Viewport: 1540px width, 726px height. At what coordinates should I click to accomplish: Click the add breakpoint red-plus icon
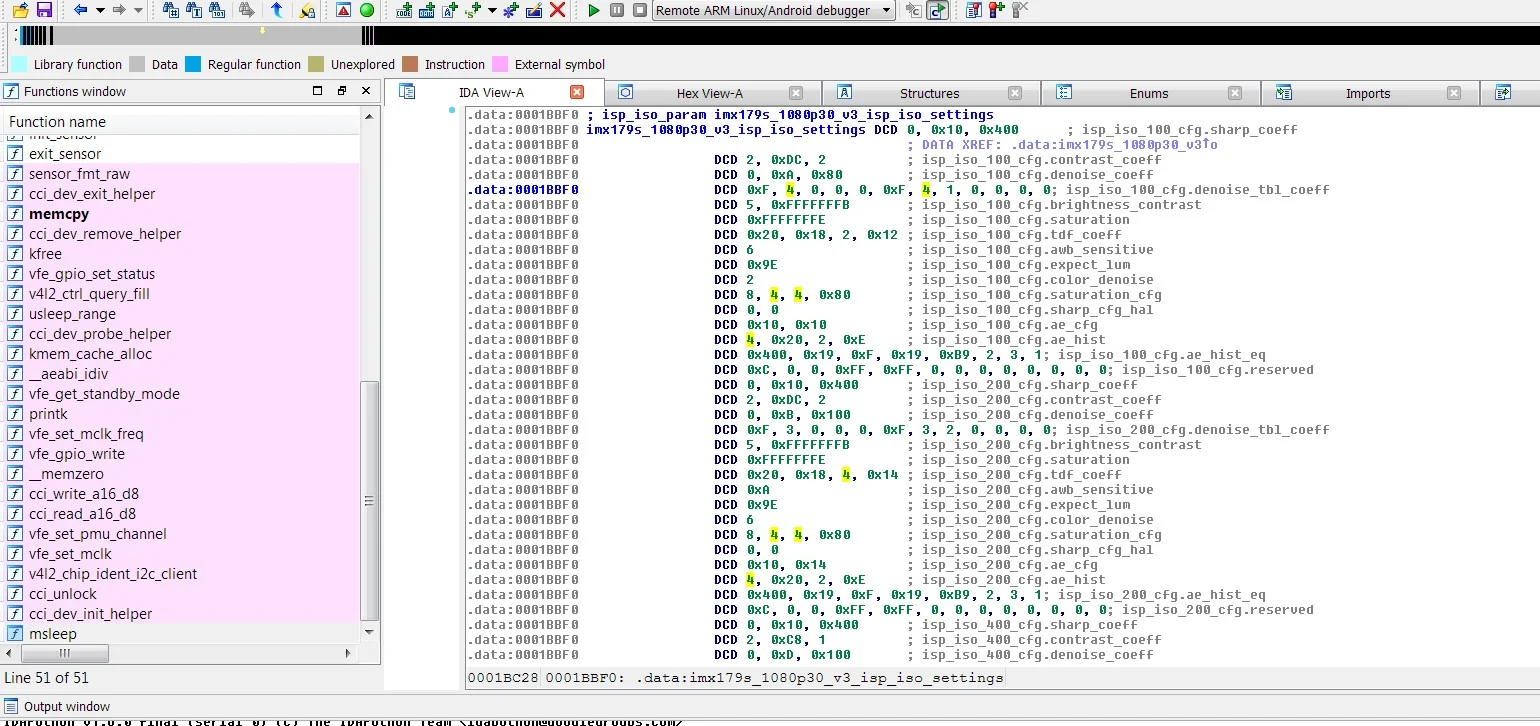point(997,10)
